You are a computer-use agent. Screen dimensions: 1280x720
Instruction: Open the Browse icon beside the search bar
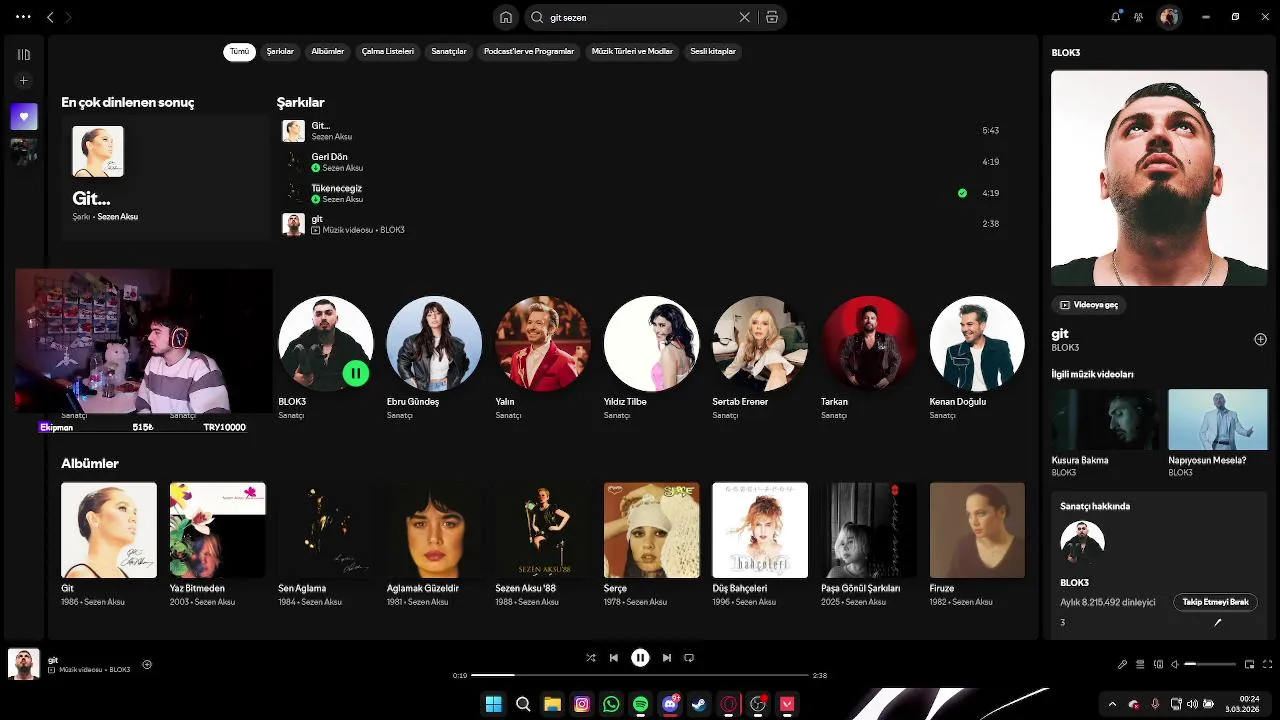771,17
